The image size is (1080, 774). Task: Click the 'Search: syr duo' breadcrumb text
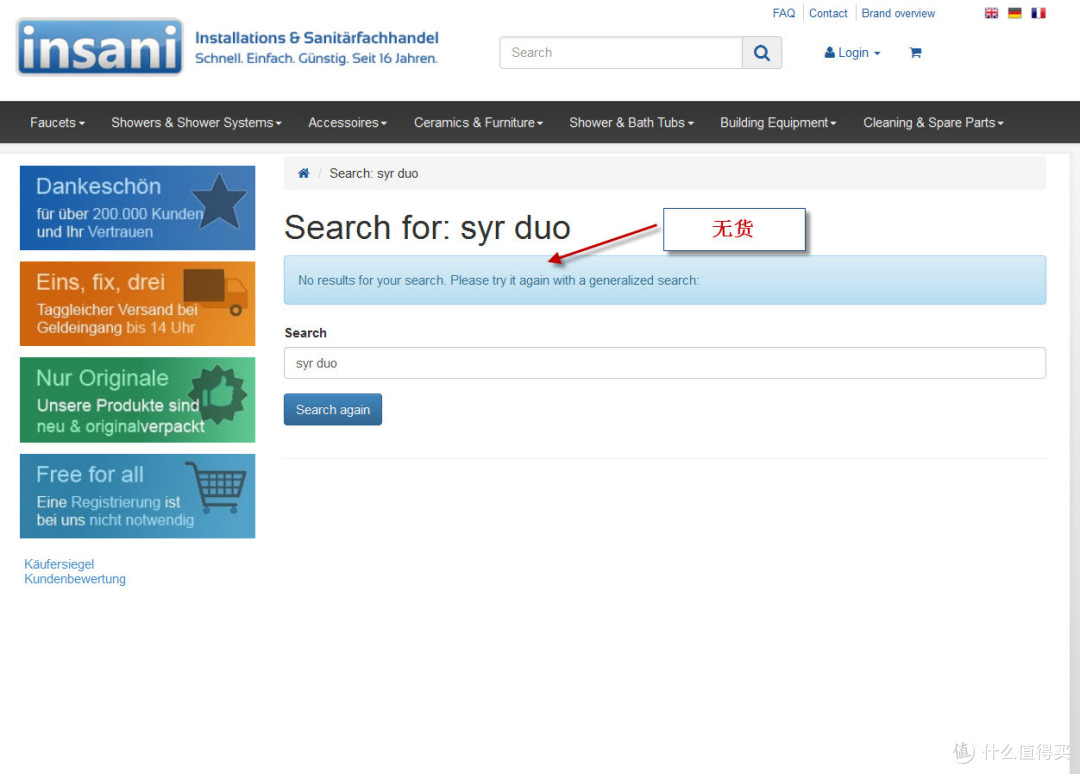[x=373, y=174]
